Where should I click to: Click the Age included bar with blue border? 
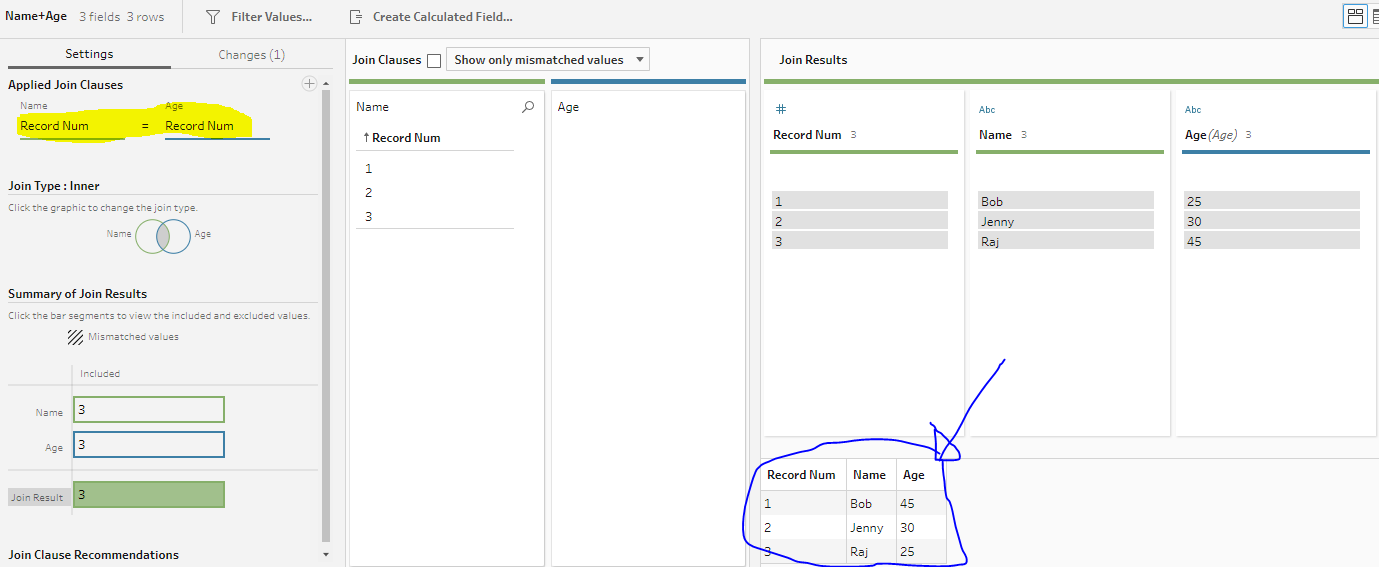tap(149, 445)
